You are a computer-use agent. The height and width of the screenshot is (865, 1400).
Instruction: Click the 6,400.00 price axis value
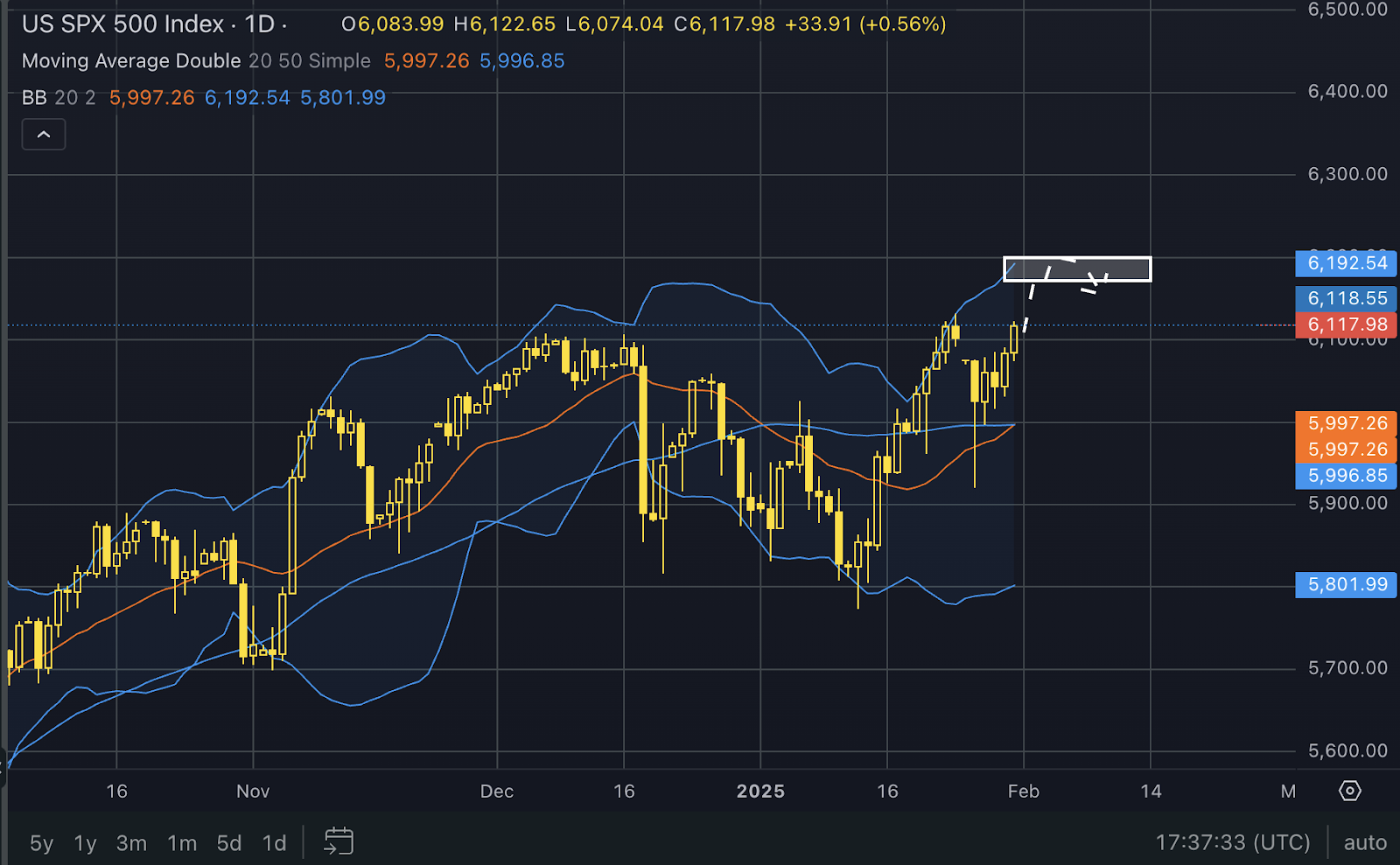click(x=1347, y=92)
